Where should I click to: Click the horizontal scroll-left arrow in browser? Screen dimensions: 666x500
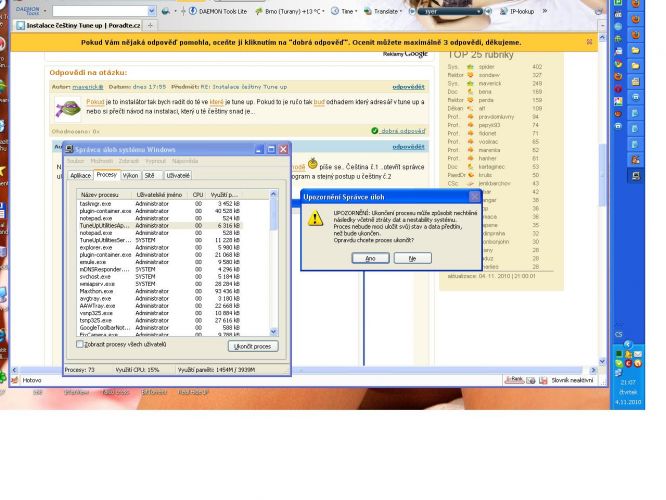click(x=14, y=370)
